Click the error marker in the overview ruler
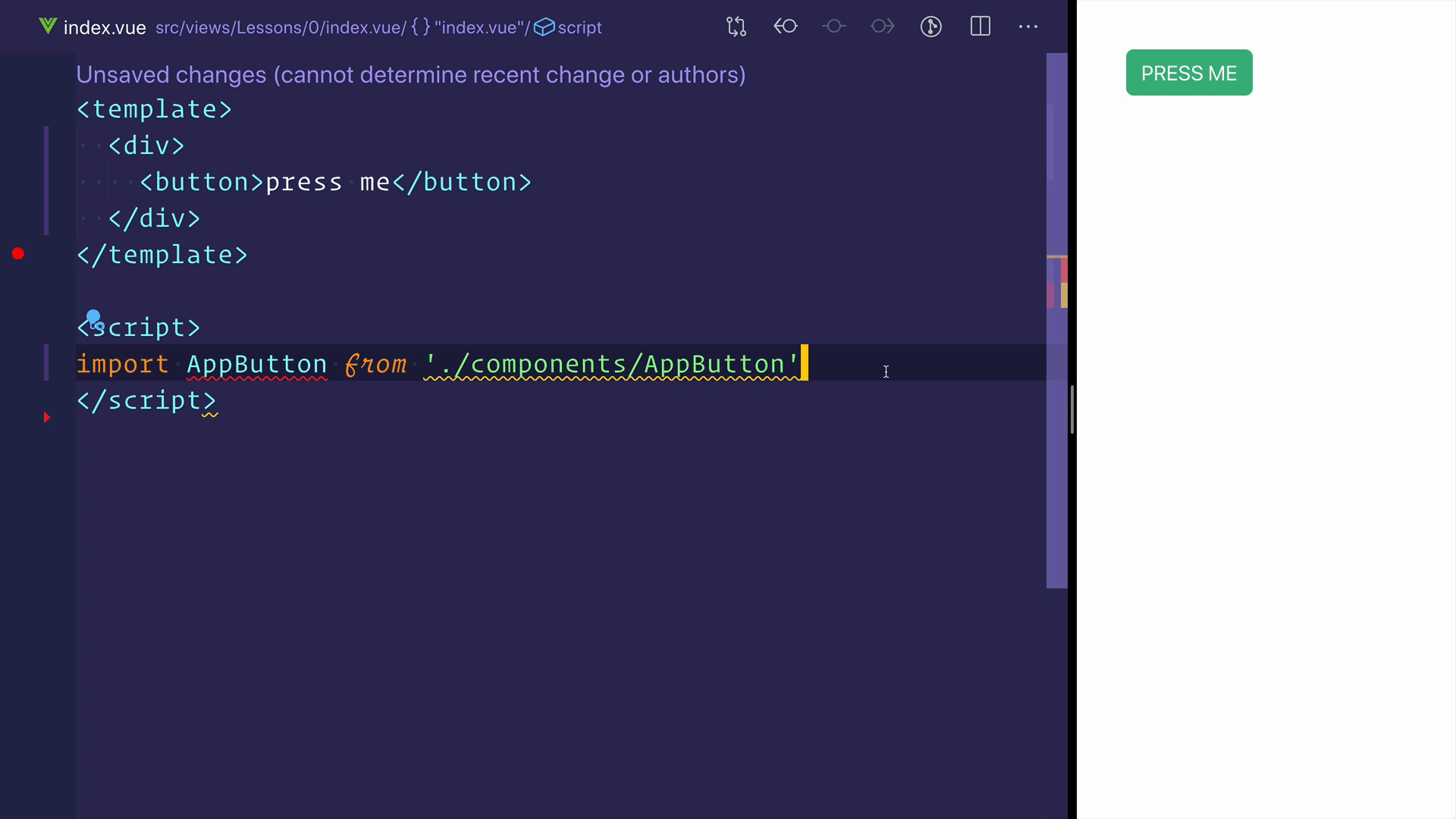Screen dimensions: 1456x819 click(1064, 269)
